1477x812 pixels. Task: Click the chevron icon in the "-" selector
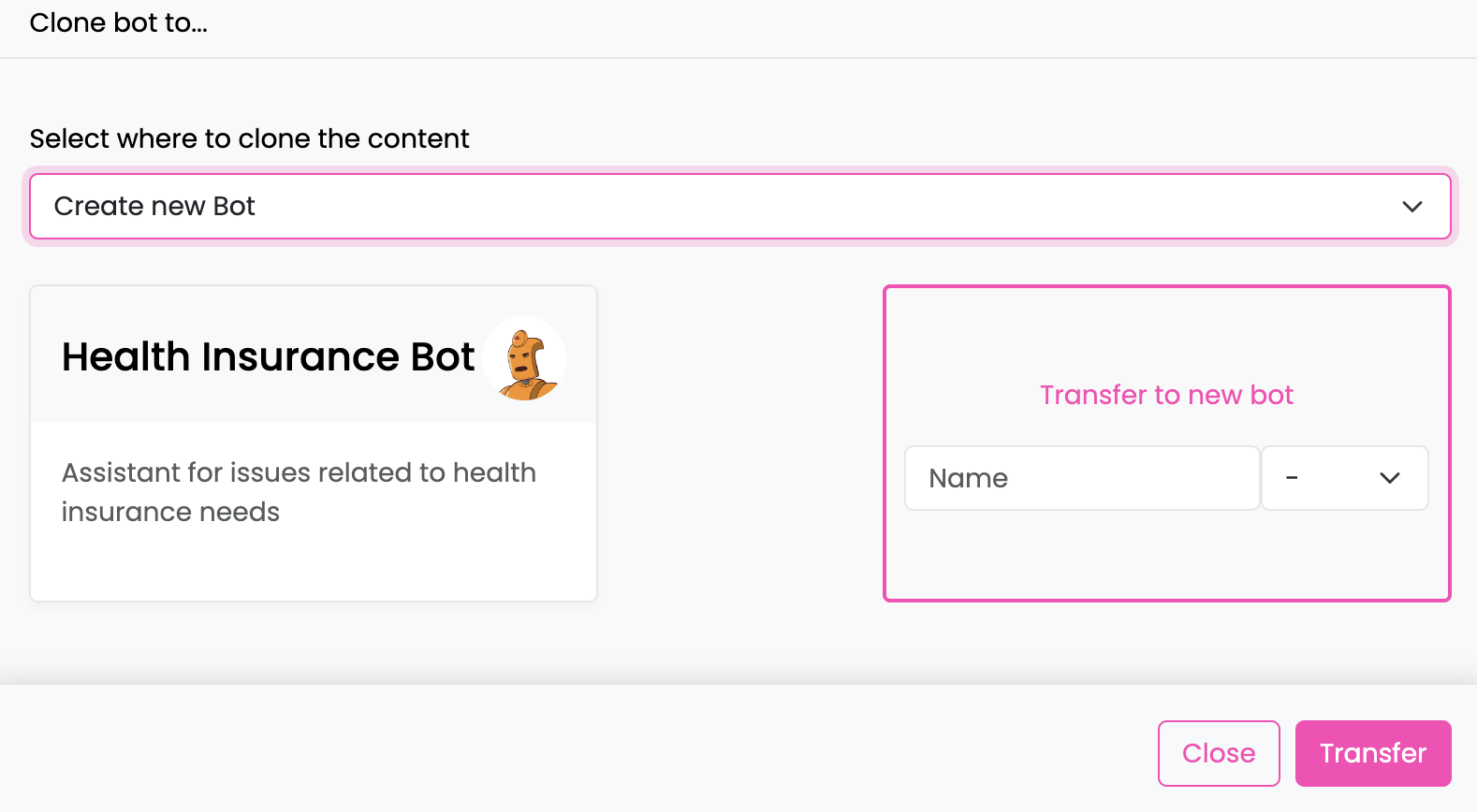click(1389, 478)
